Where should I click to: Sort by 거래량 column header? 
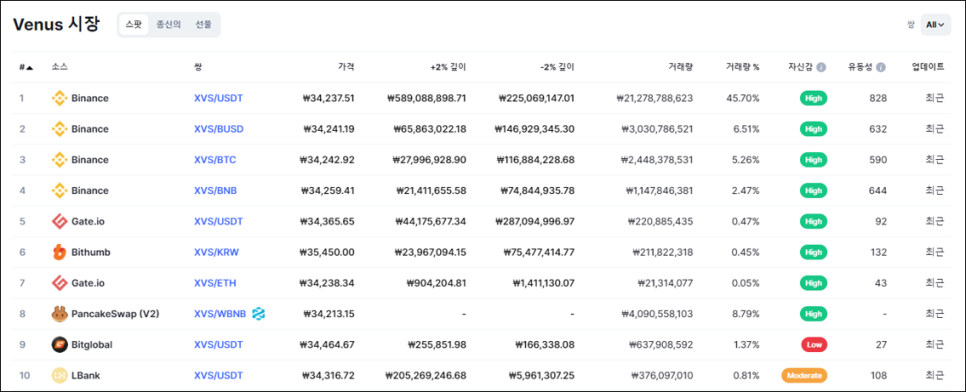pyautogui.click(x=681, y=67)
